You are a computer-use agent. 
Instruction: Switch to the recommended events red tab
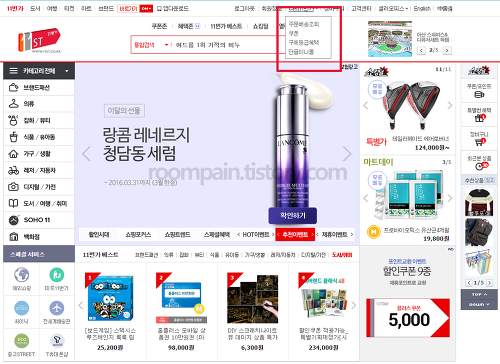[295, 235]
